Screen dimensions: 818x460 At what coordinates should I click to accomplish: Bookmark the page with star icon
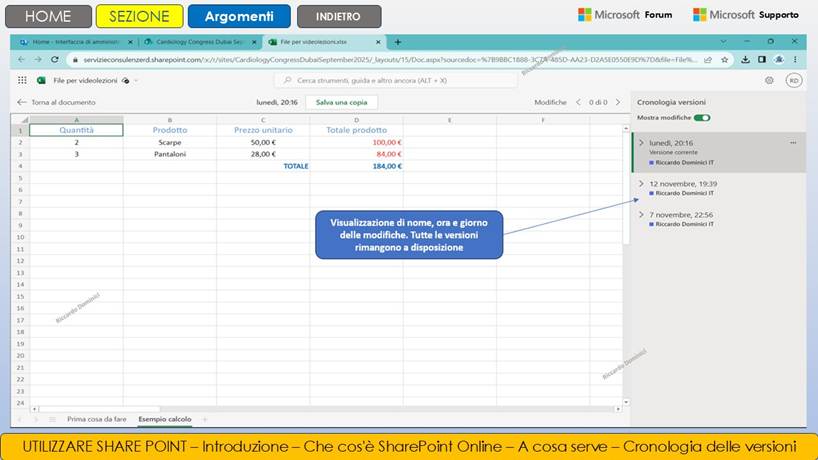tap(725, 60)
